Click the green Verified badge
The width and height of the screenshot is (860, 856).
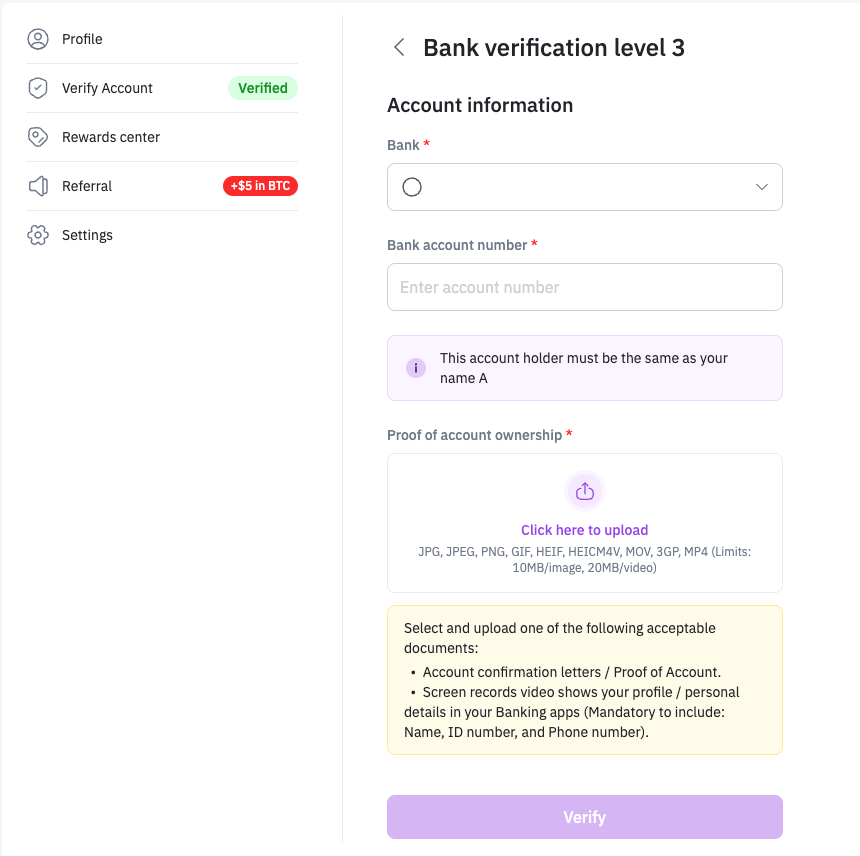(x=263, y=88)
